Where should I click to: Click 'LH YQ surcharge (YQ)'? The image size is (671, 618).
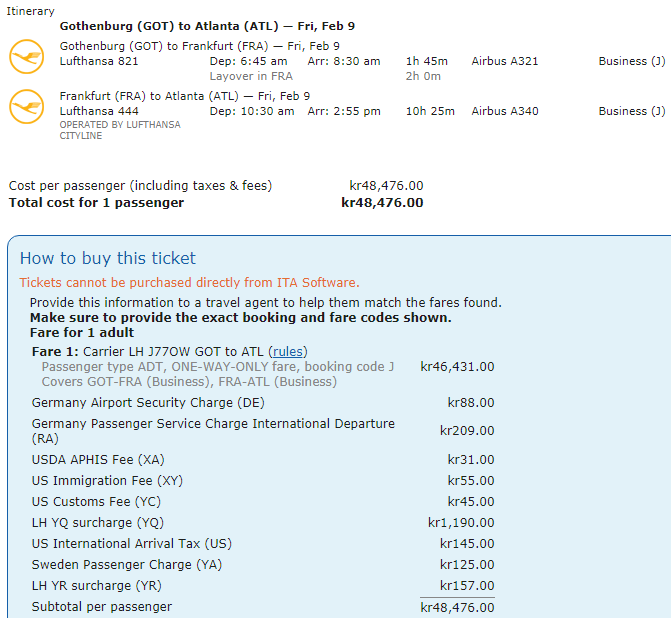click(x=98, y=523)
